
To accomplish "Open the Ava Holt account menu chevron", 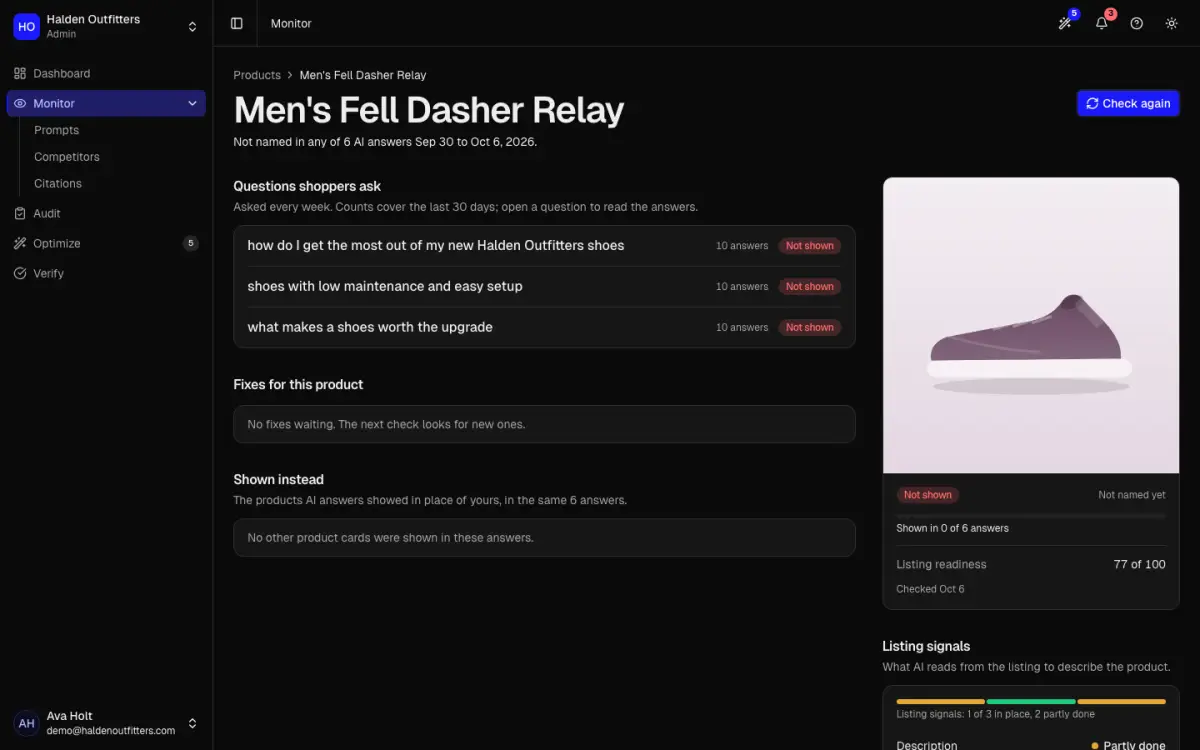I will pos(192,723).
